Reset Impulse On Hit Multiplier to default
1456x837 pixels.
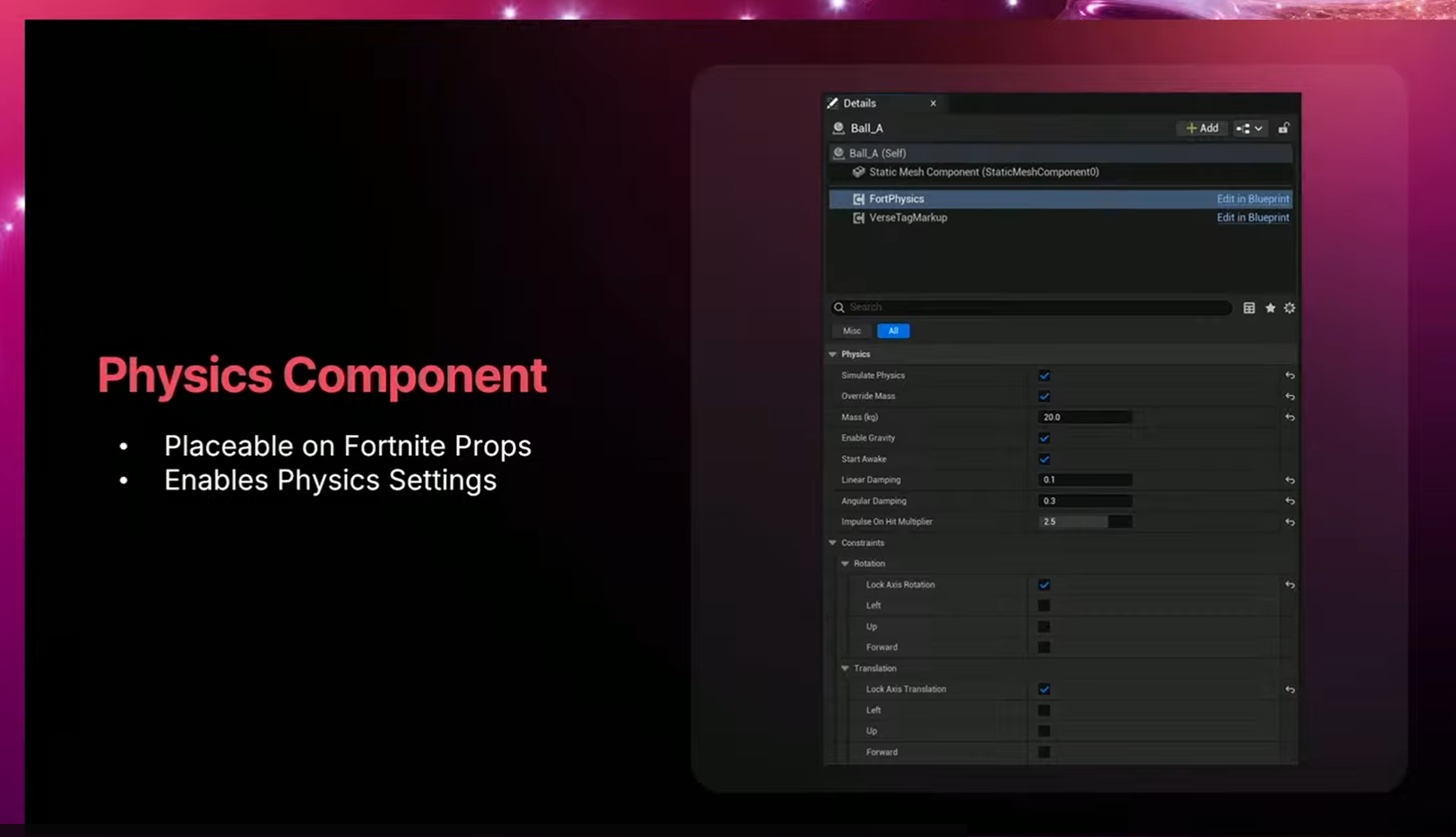(x=1290, y=522)
